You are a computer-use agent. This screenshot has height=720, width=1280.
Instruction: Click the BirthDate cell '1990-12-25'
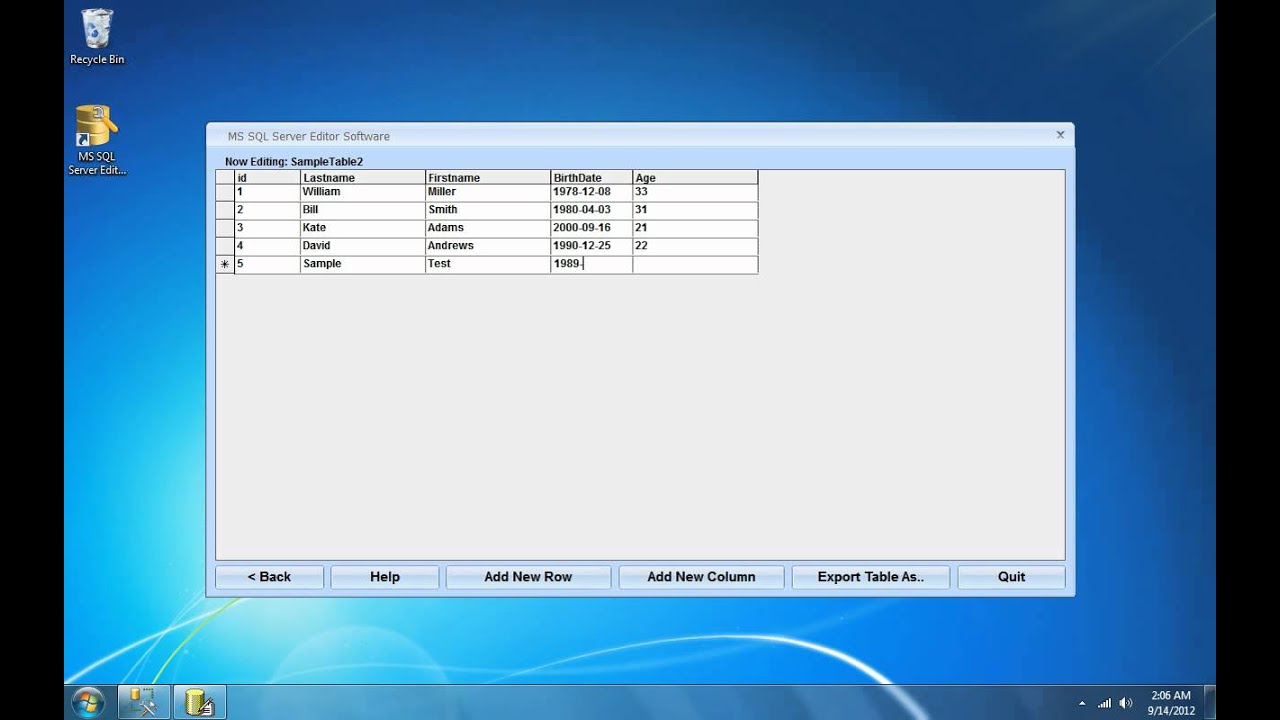pyautogui.click(x=591, y=246)
